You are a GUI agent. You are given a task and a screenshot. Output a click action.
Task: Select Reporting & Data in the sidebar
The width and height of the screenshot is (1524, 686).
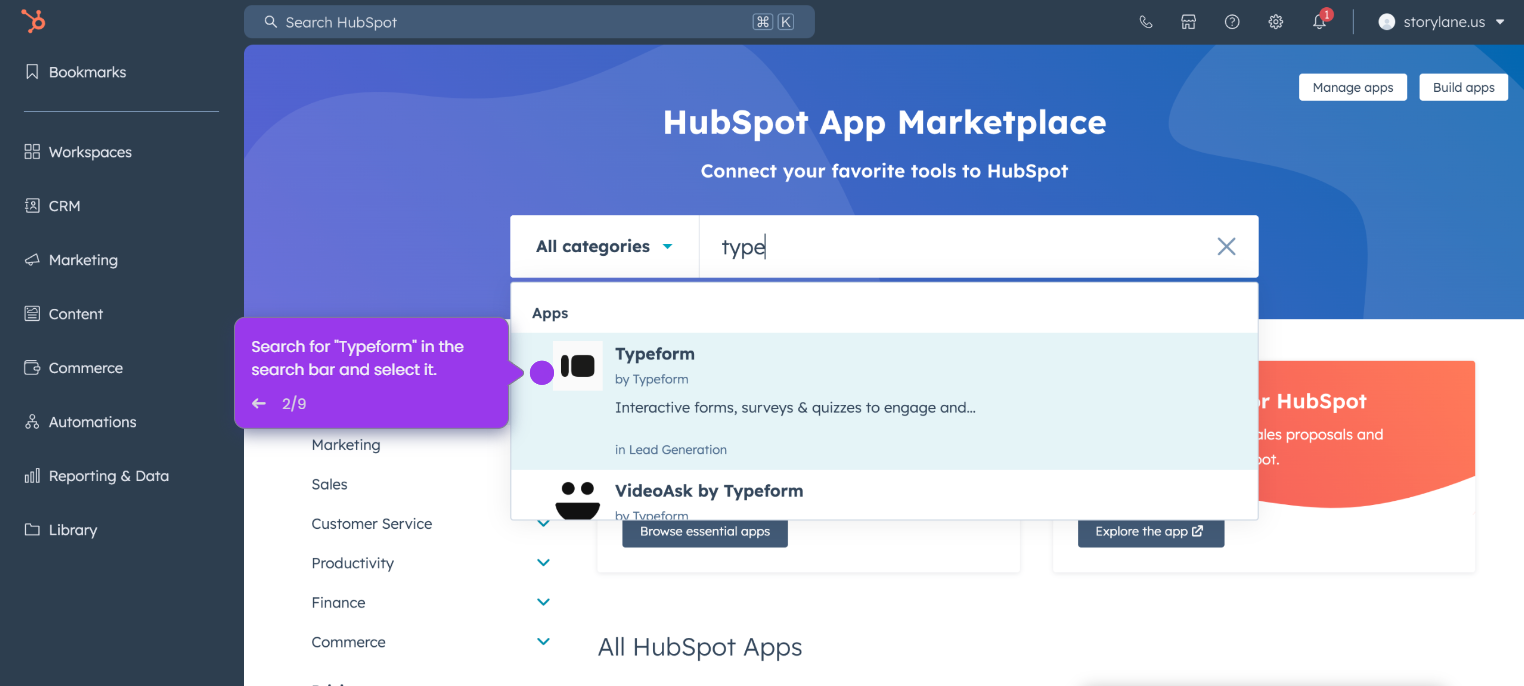[107, 475]
